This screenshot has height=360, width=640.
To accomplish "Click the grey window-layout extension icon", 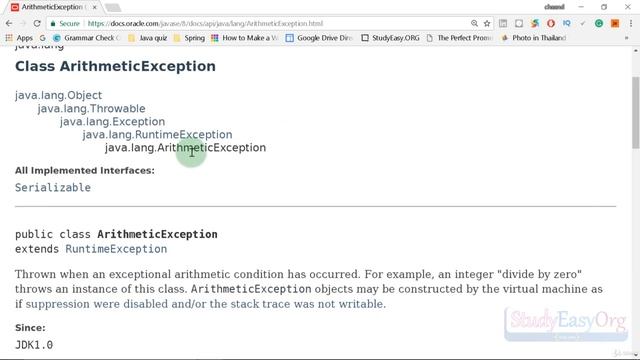I will click(x=503, y=24).
